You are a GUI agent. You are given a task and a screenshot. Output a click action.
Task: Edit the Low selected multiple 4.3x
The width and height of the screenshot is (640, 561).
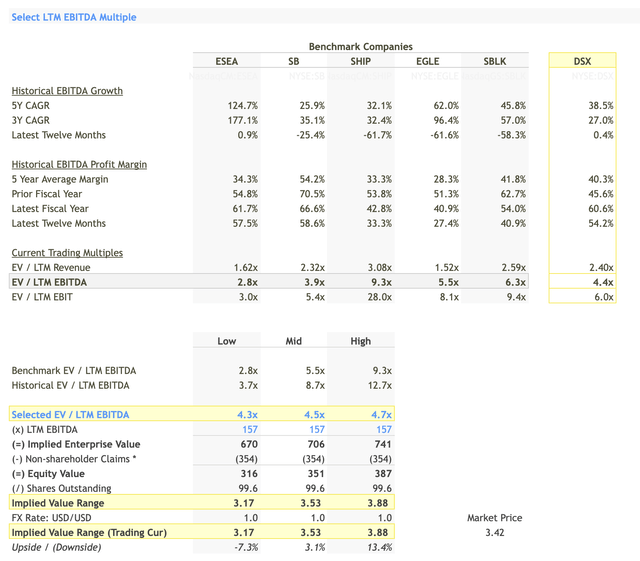pos(247,414)
